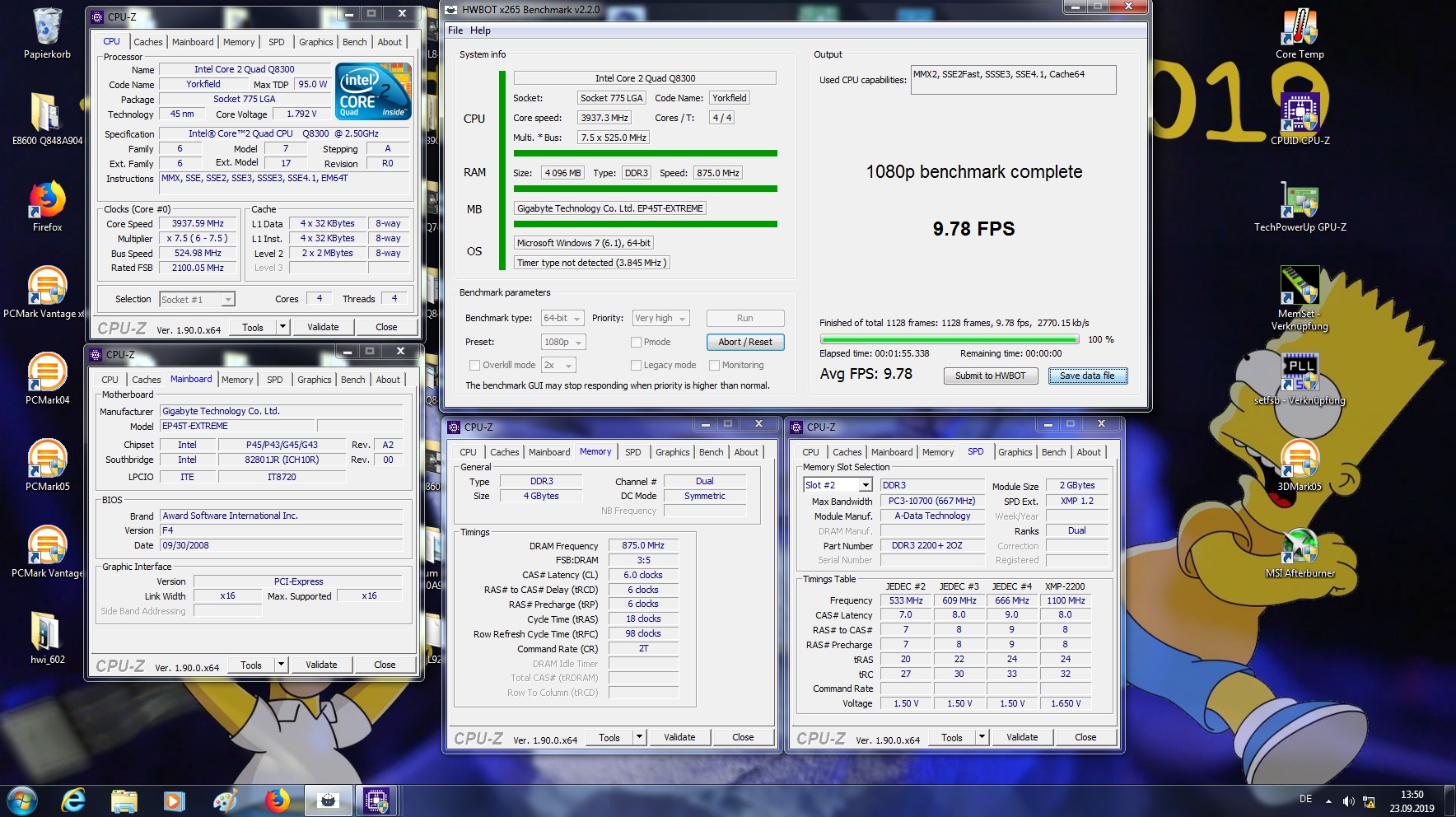Open About tab in top CPU-Z window
The height and width of the screenshot is (817, 1456).
click(390, 42)
